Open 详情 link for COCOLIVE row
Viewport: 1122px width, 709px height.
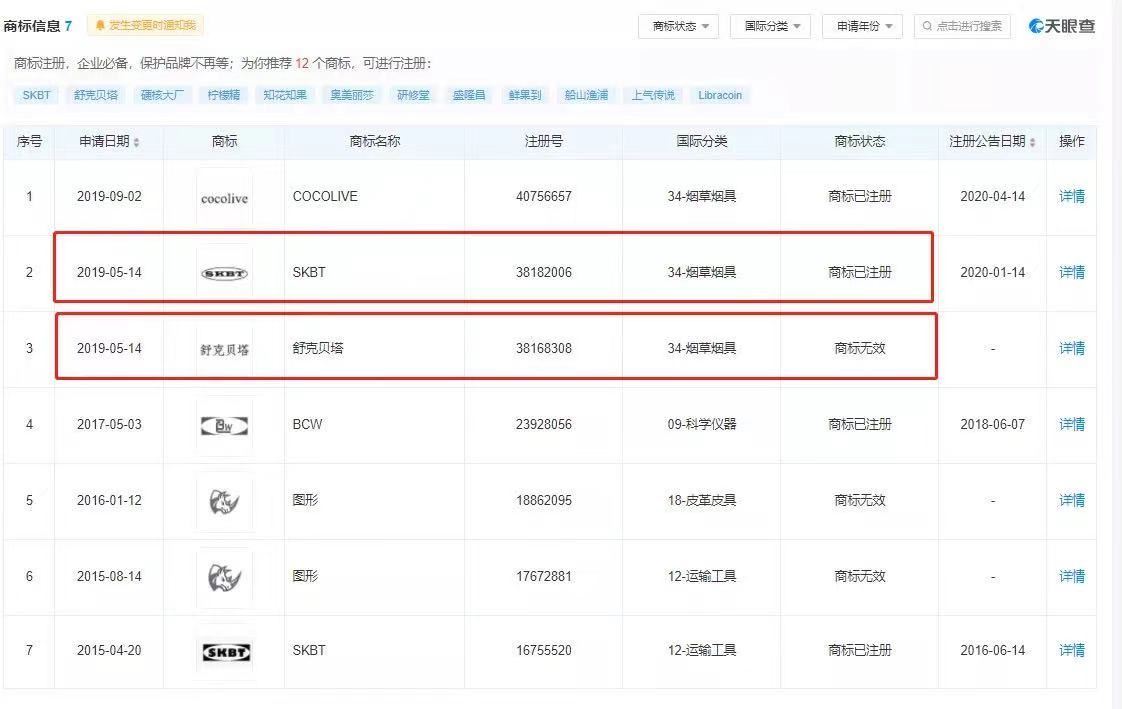click(x=1071, y=197)
